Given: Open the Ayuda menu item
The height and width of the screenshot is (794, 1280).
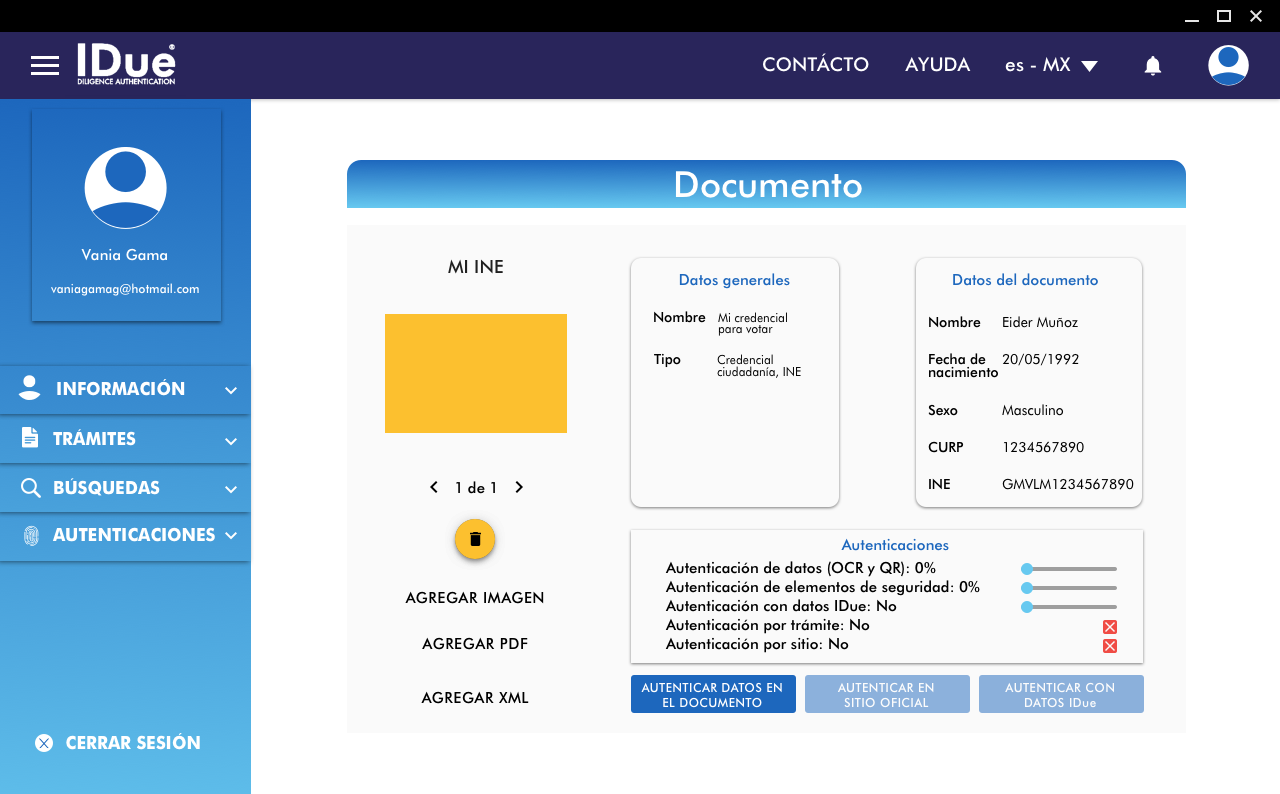Looking at the screenshot, I should [937, 65].
